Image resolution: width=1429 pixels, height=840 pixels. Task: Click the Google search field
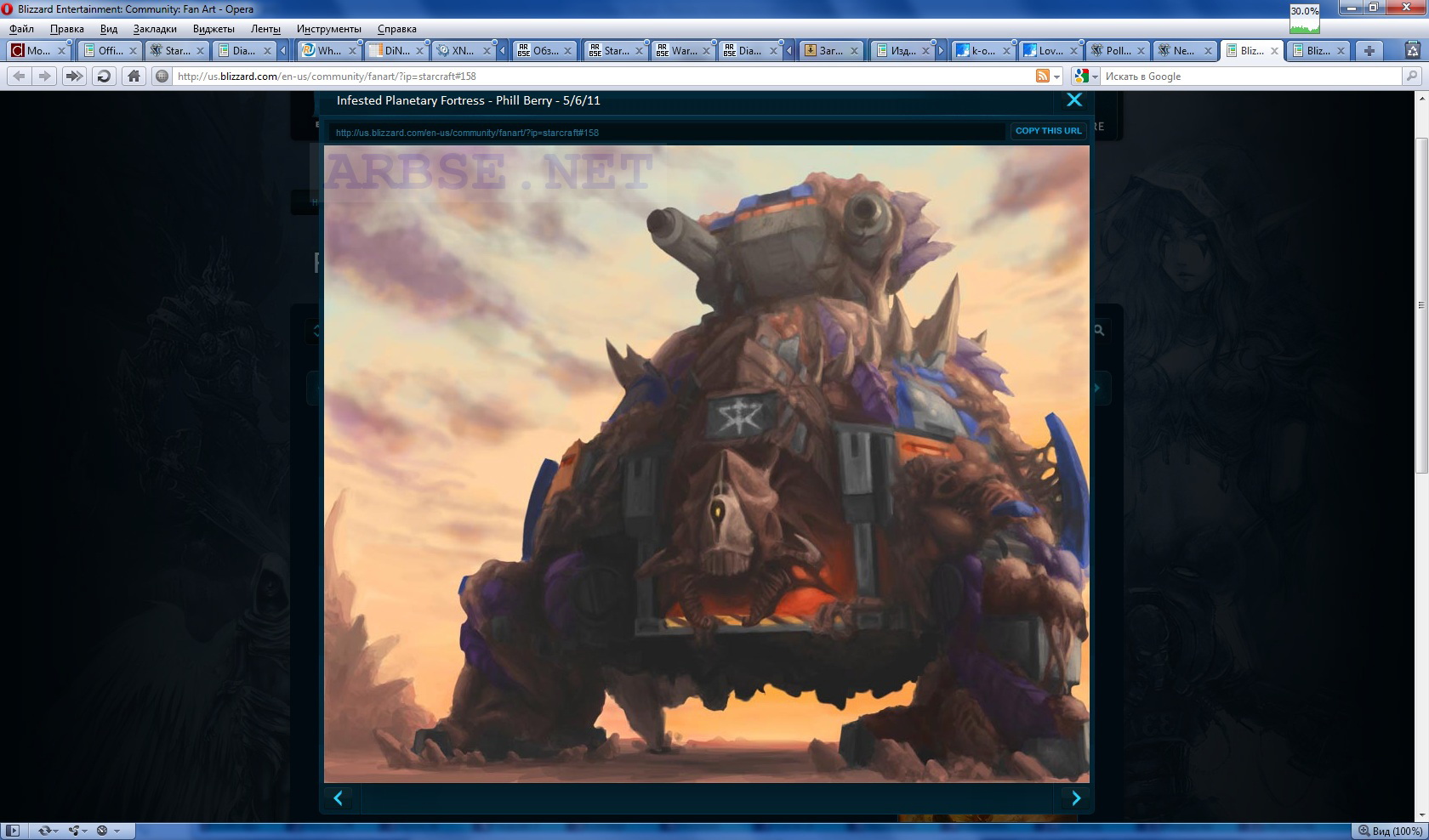pos(1250,76)
